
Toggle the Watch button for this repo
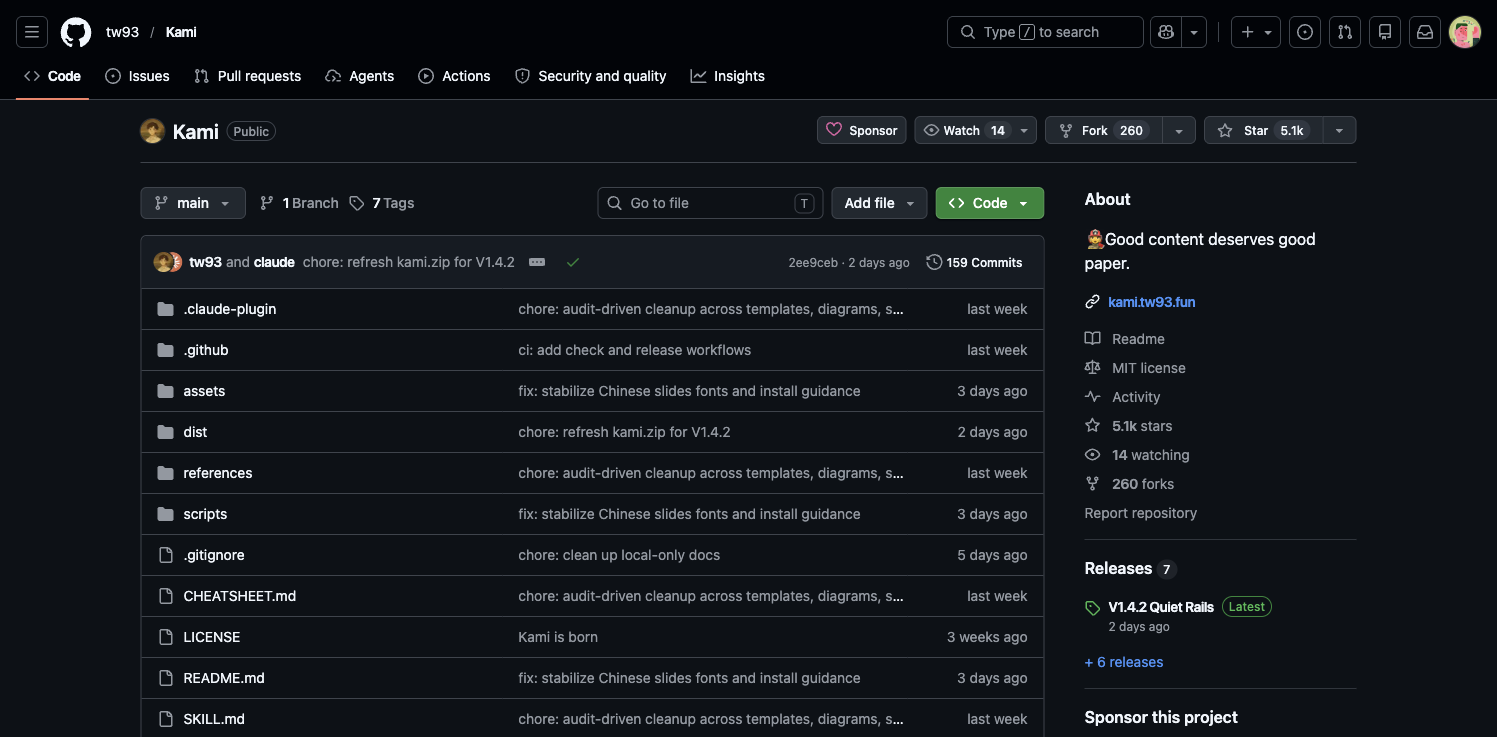[x=965, y=131]
